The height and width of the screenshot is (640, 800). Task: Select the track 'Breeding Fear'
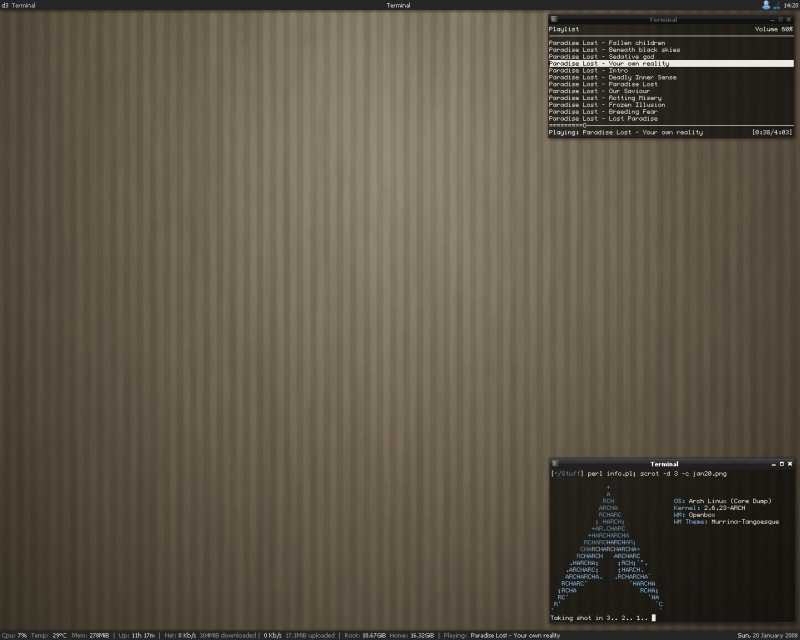603,112
